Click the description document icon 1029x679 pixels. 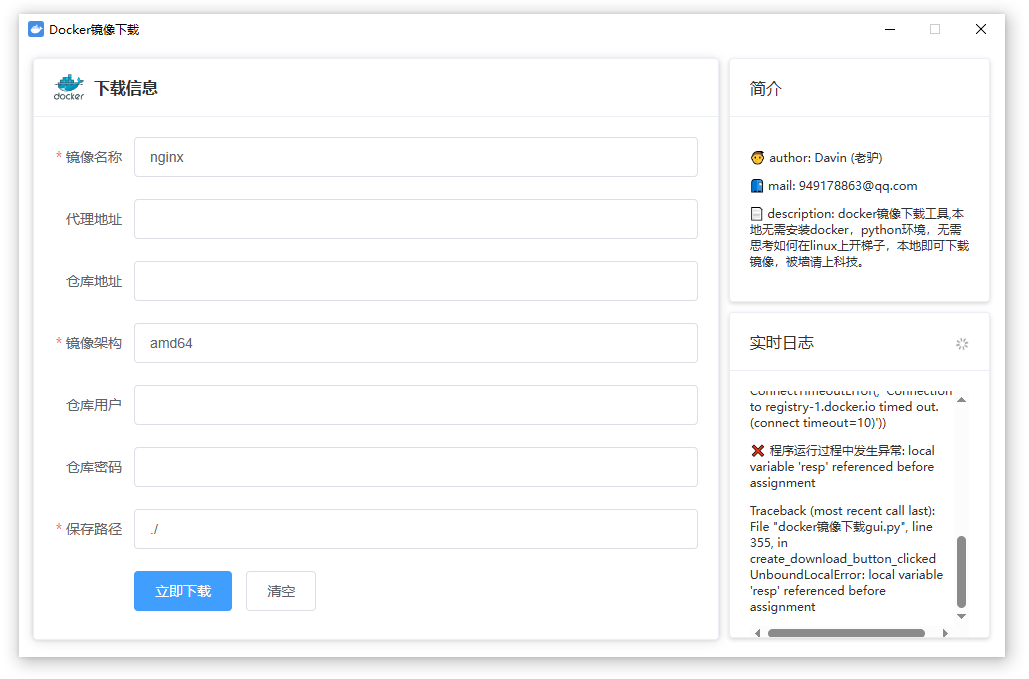click(757, 214)
